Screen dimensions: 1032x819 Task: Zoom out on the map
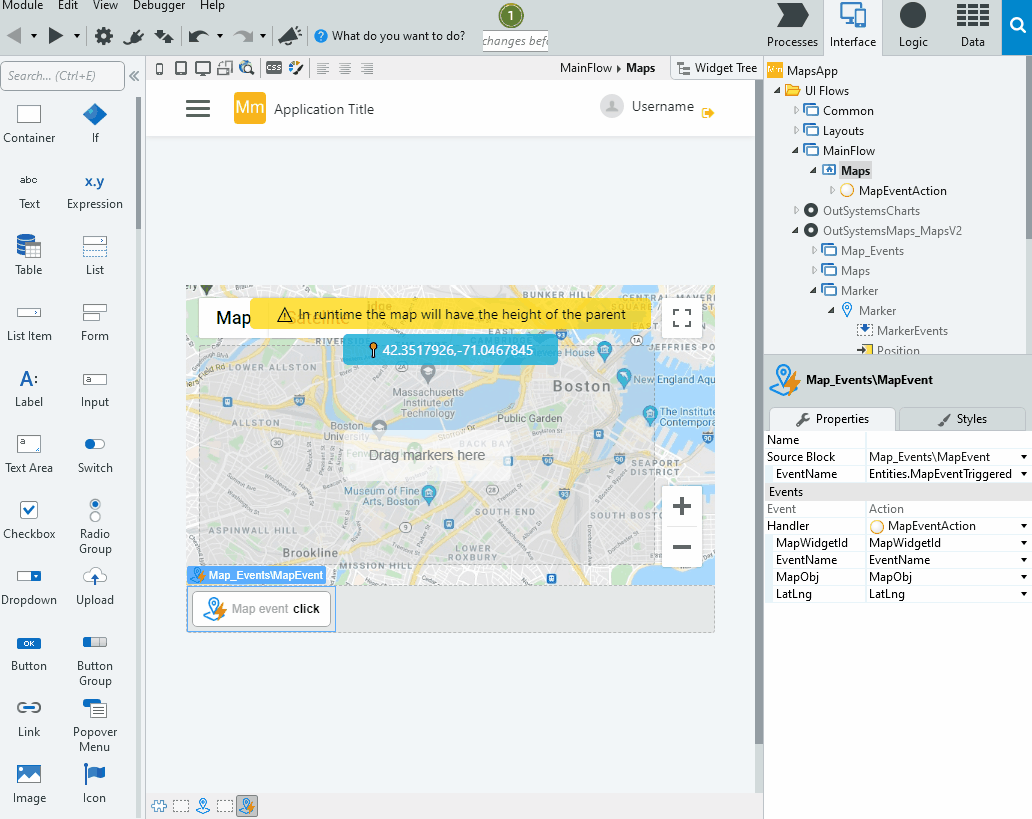(682, 547)
